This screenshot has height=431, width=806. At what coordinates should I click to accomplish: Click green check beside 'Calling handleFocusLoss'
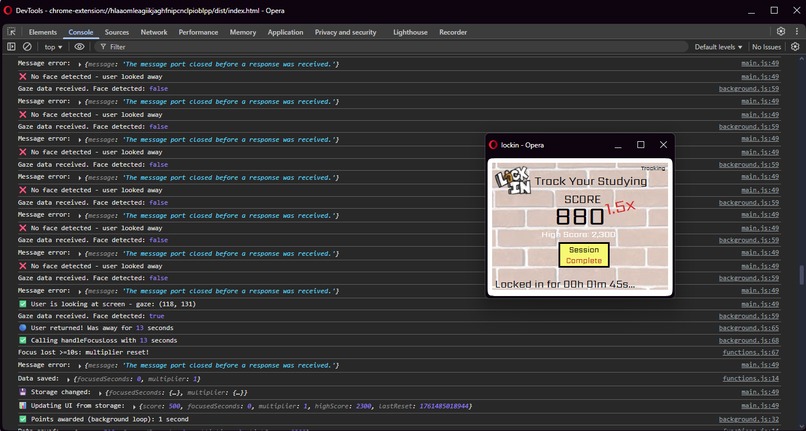coord(23,340)
